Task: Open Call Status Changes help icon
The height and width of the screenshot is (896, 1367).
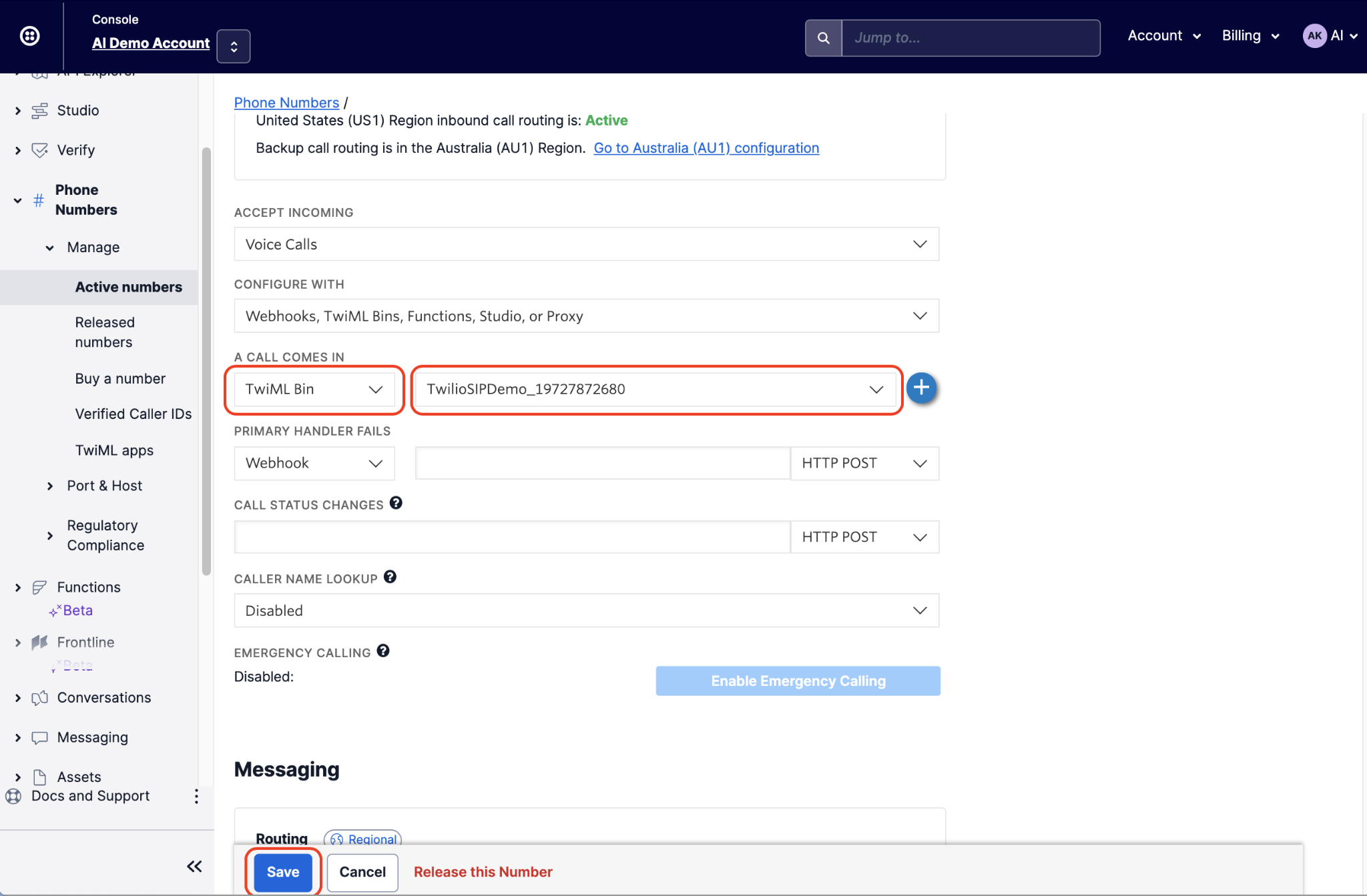Action: (x=396, y=503)
